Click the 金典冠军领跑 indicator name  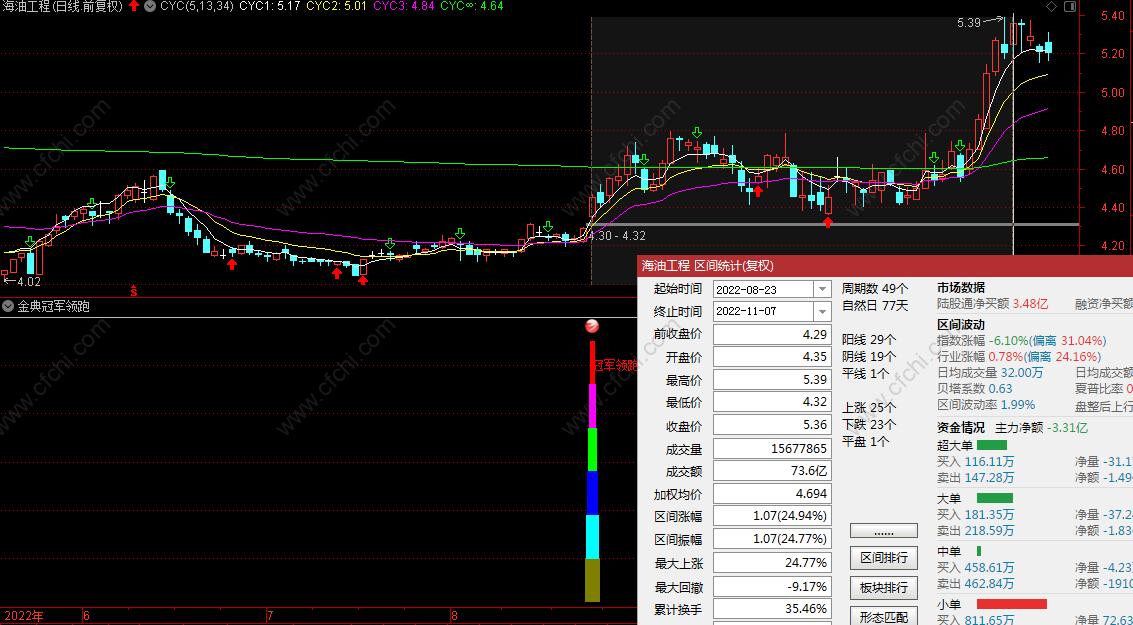click(53, 306)
